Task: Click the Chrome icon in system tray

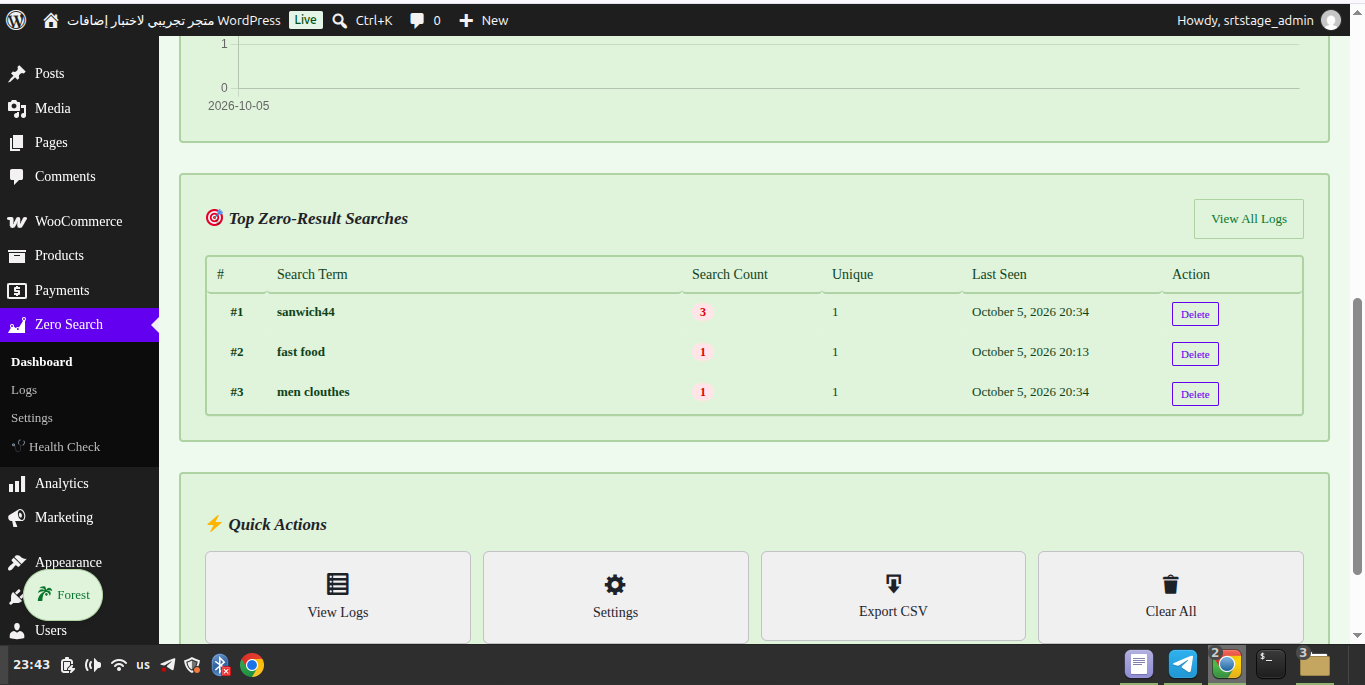Action: pos(252,665)
